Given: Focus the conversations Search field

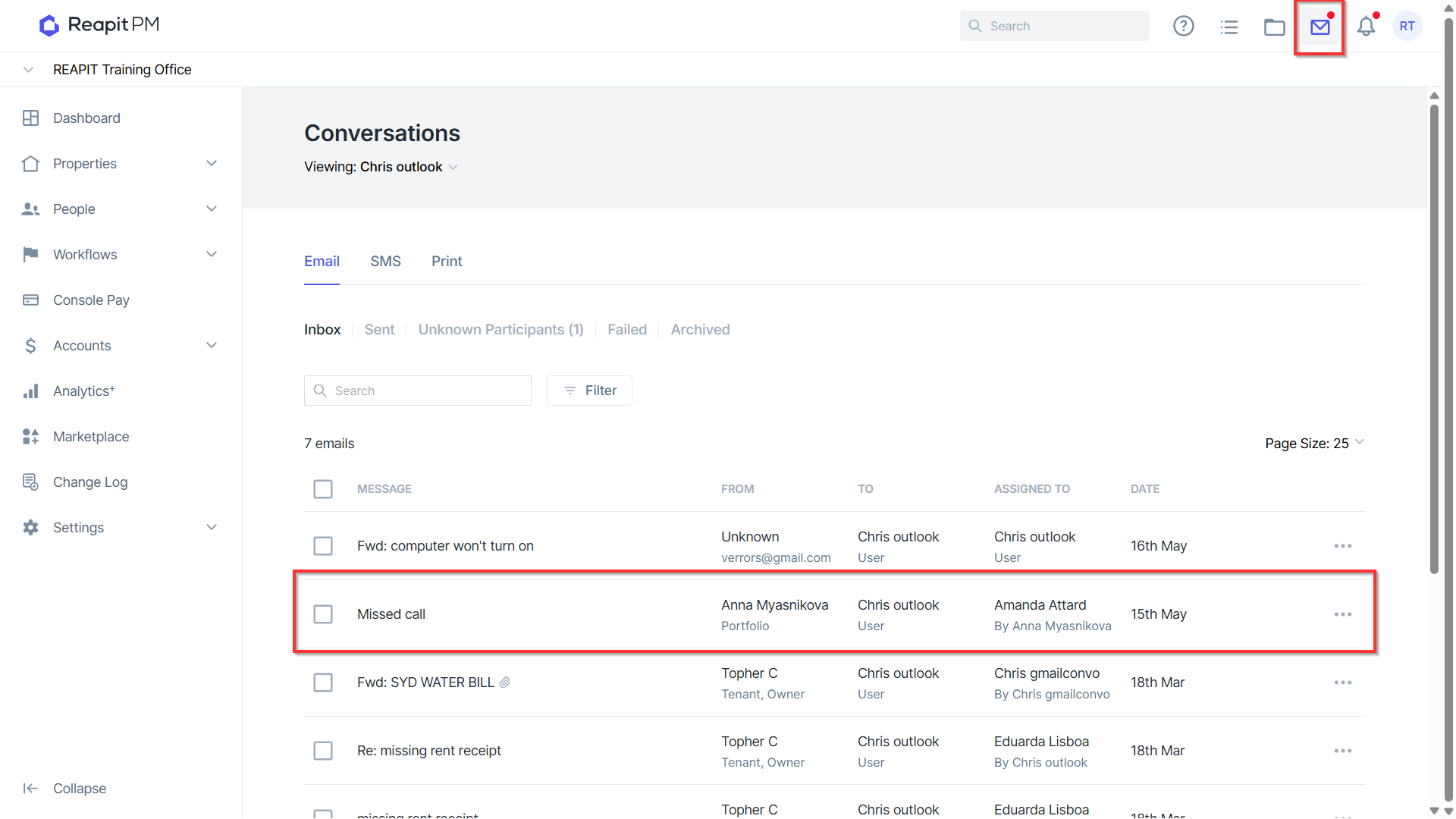Looking at the screenshot, I should click(418, 391).
